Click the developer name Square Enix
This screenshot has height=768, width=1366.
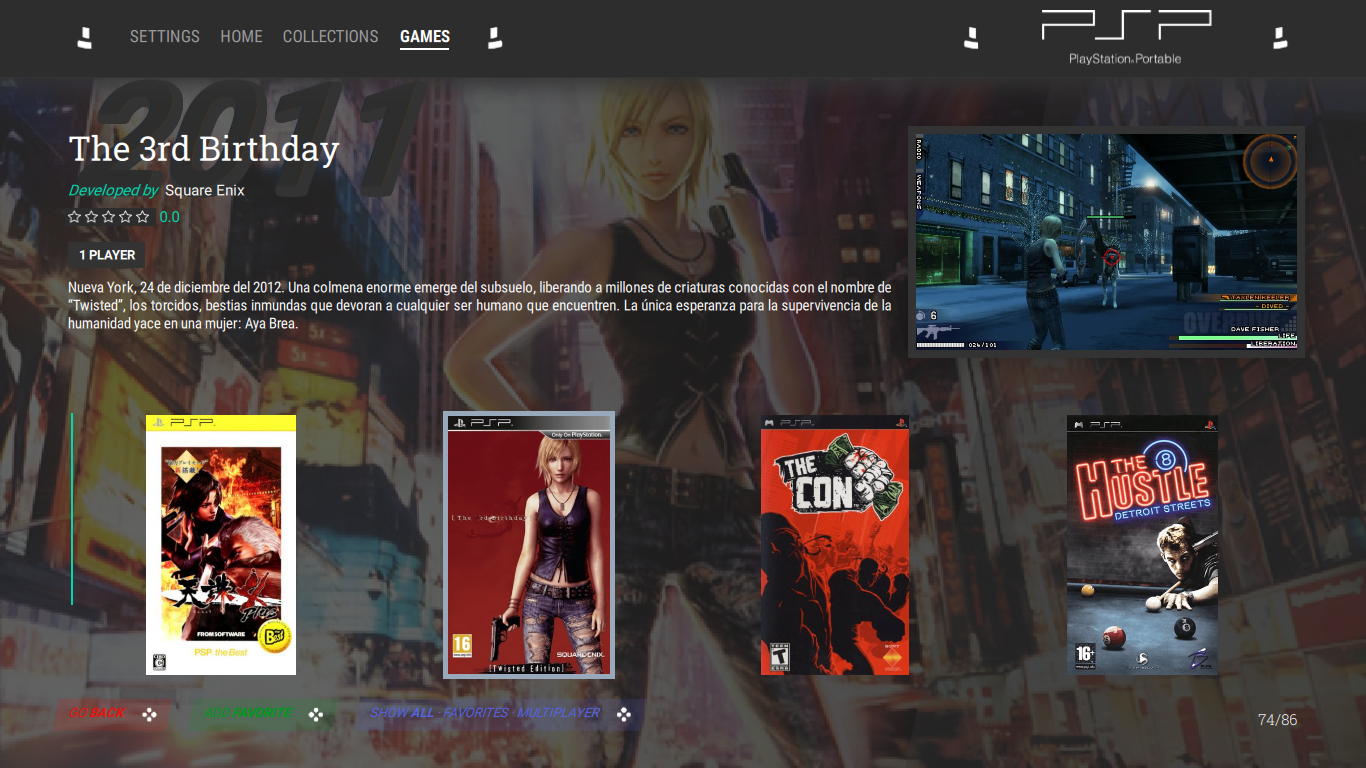pyautogui.click(x=205, y=190)
